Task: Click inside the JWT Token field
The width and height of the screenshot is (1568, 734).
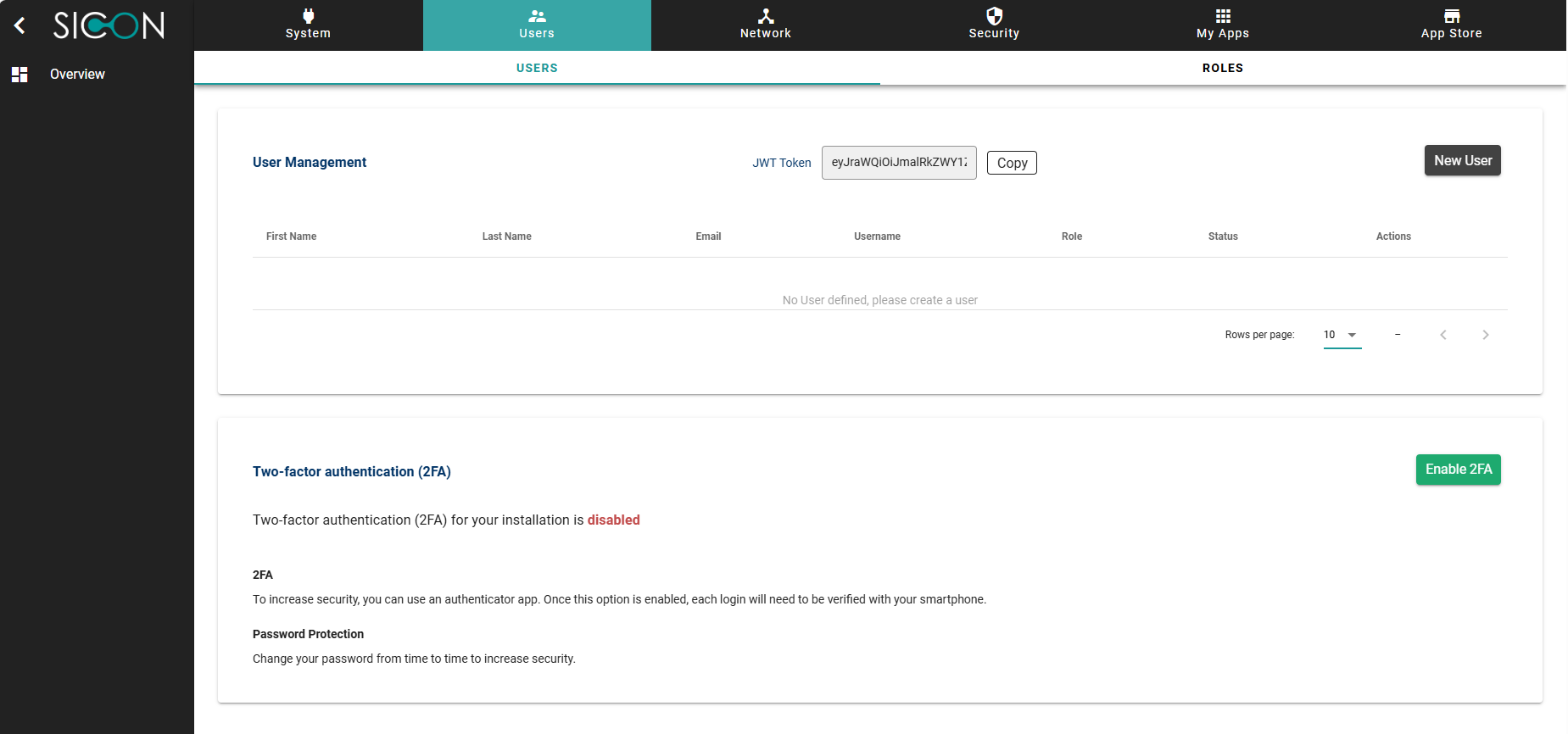Action: [898, 163]
